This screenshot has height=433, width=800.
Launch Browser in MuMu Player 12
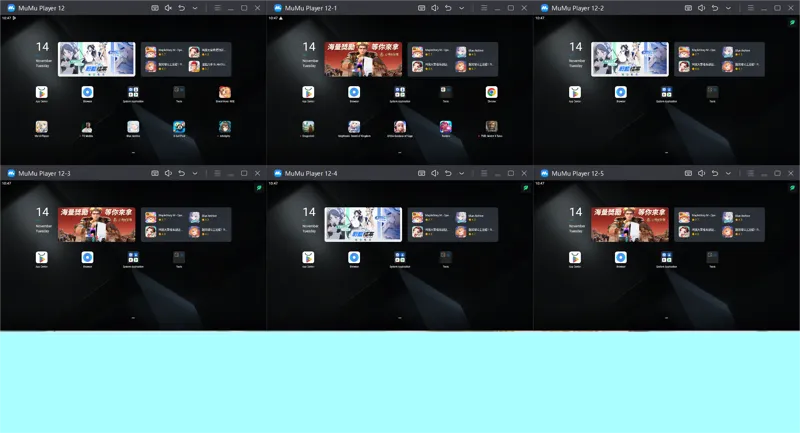[x=87, y=92]
